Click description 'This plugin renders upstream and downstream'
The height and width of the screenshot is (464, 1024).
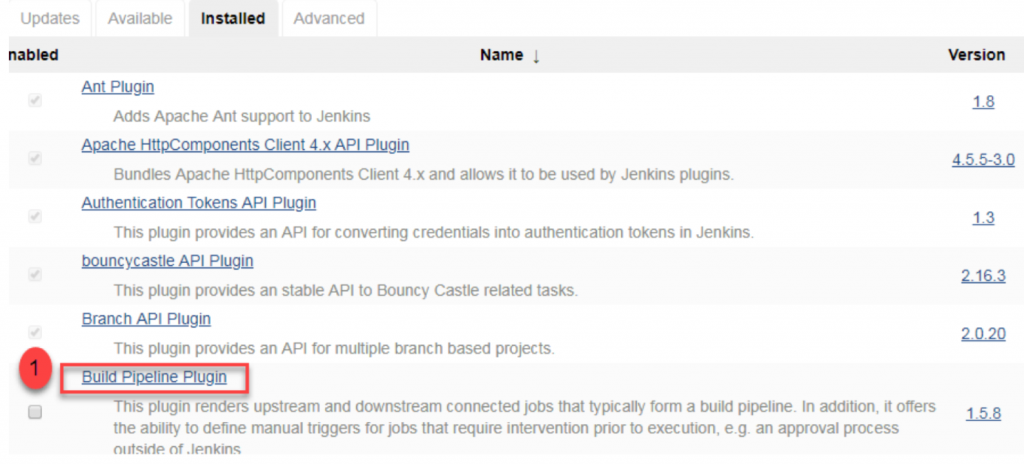[524, 428]
